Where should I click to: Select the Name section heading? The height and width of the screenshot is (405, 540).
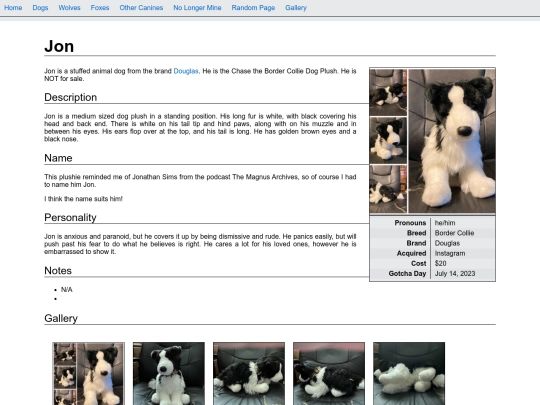click(x=58, y=158)
